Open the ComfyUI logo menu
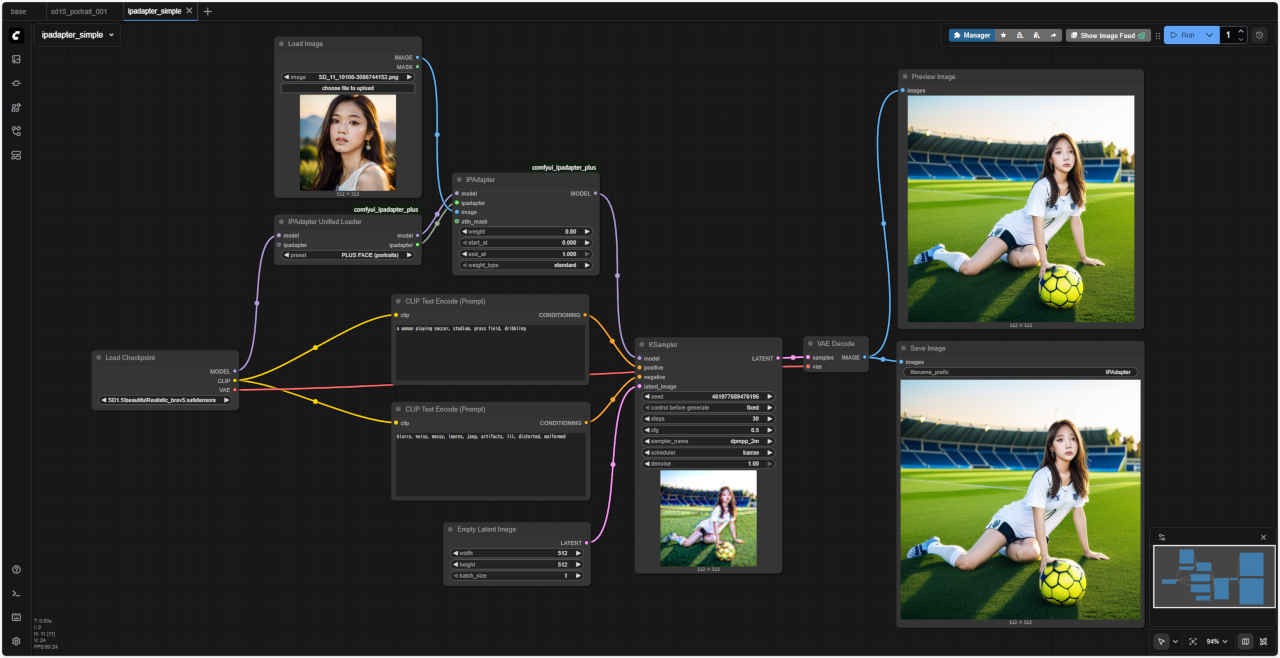The height and width of the screenshot is (658, 1280). click(x=16, y=35)
